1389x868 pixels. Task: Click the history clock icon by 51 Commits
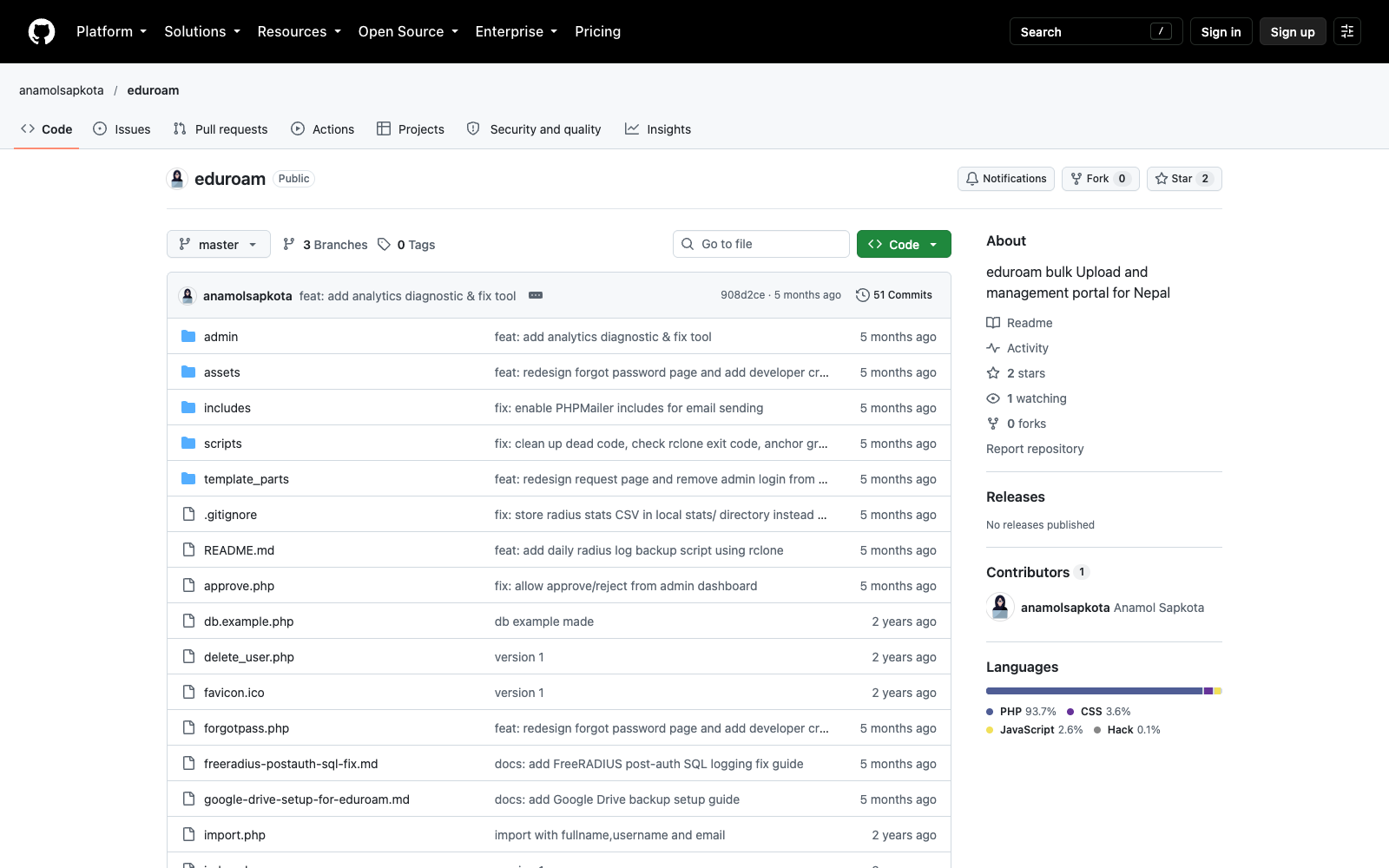862,295
